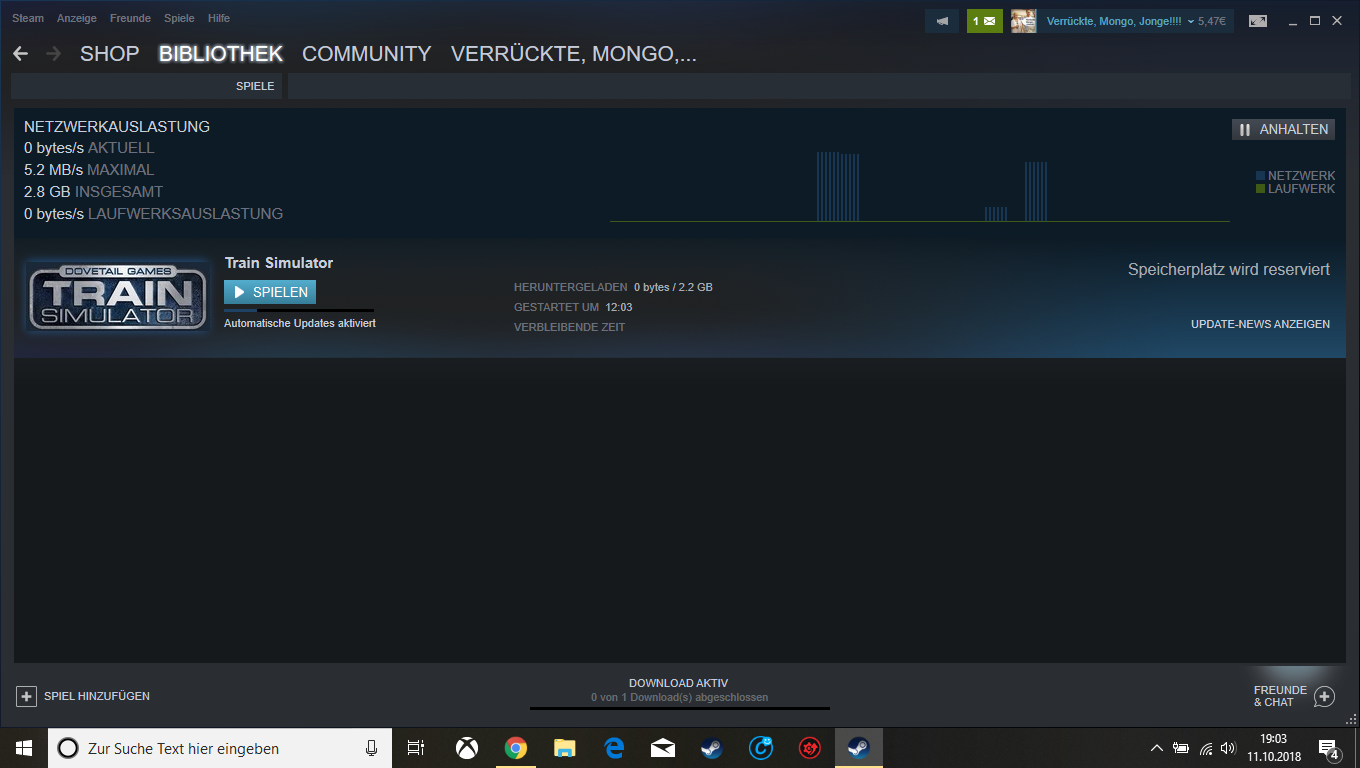Image resolution: width=1360 pixels, height=768 pixels.
Task: Select the SPIELE library sub-tab
Action: (255, 86)
